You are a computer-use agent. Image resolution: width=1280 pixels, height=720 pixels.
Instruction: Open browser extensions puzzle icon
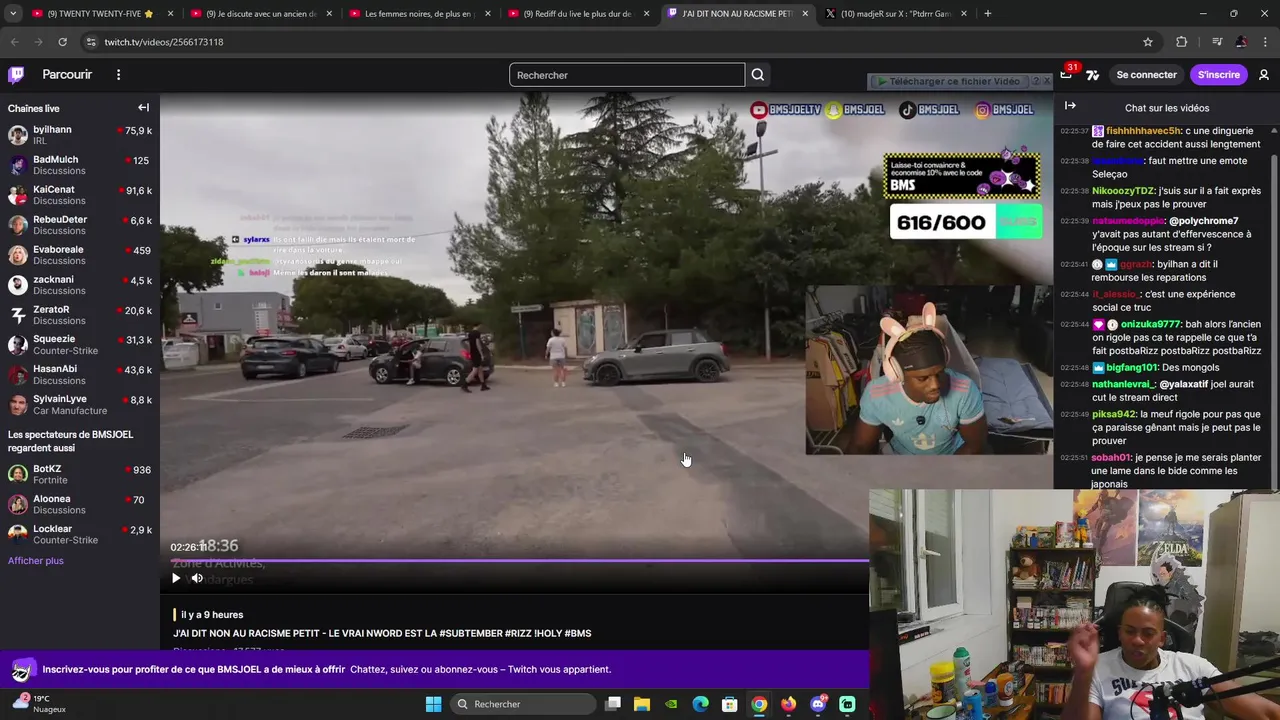pyautogui.click(x=1182, y=42)
